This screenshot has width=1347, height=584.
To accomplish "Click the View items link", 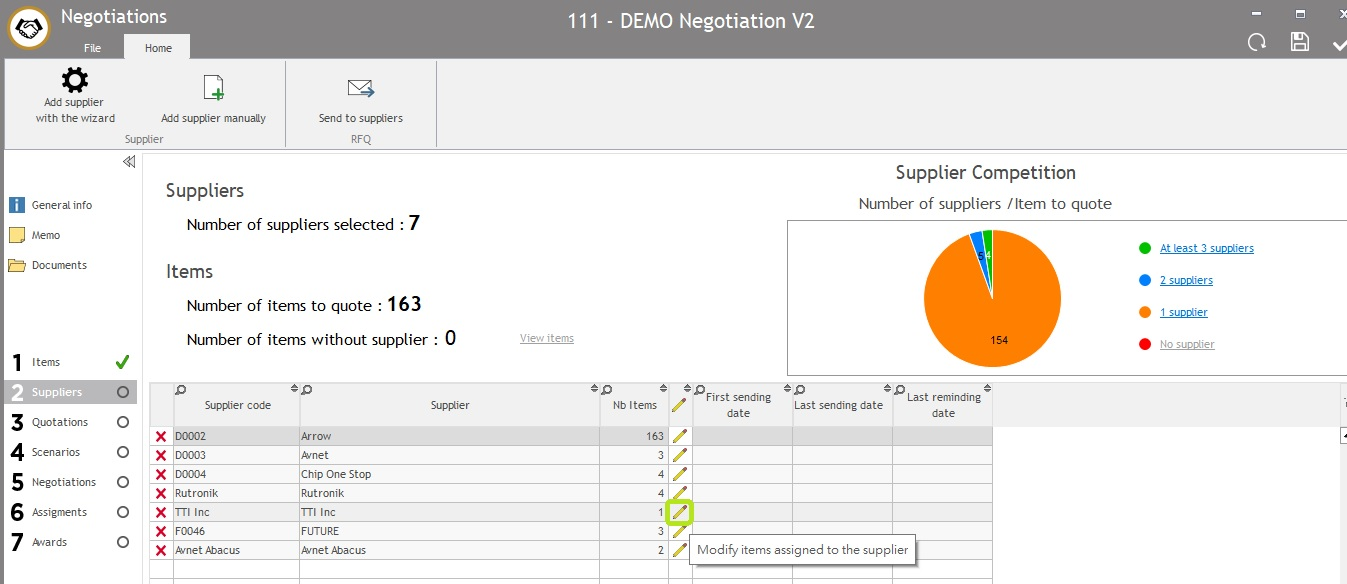I will pyautogui.click(x=546, y=338).
